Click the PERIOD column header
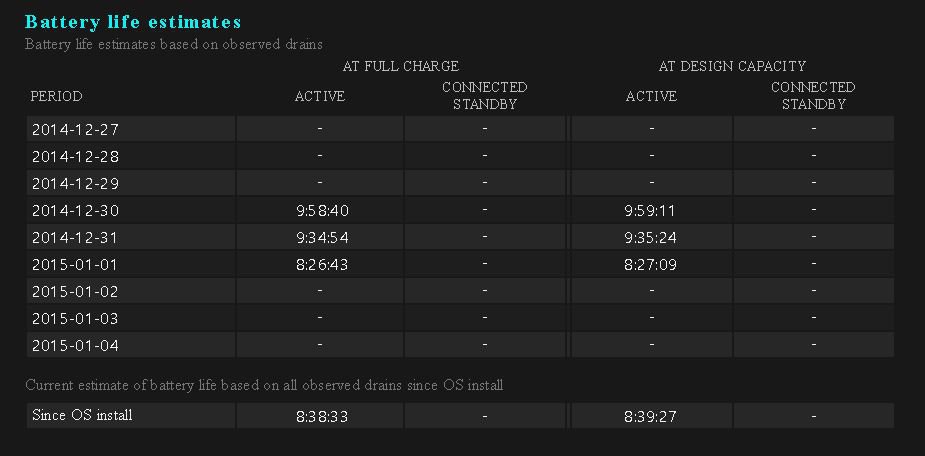 coord(57,97)
